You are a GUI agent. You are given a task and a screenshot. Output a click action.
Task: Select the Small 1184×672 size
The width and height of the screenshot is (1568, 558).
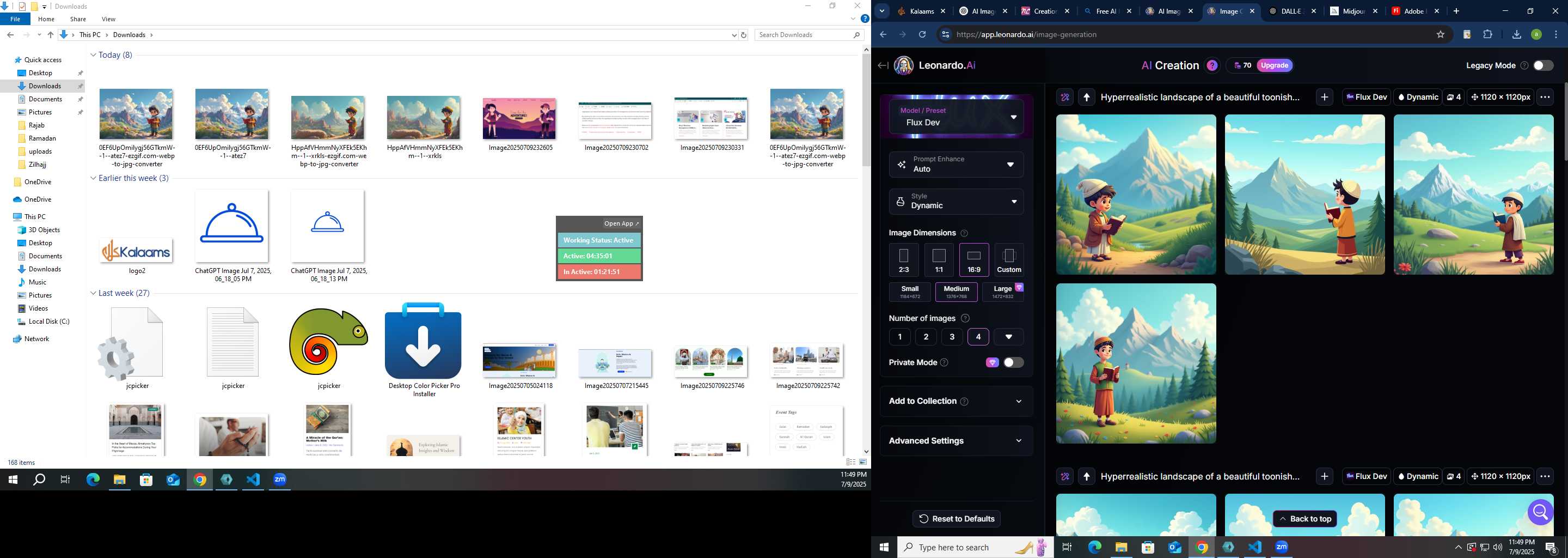pos(910,293)
